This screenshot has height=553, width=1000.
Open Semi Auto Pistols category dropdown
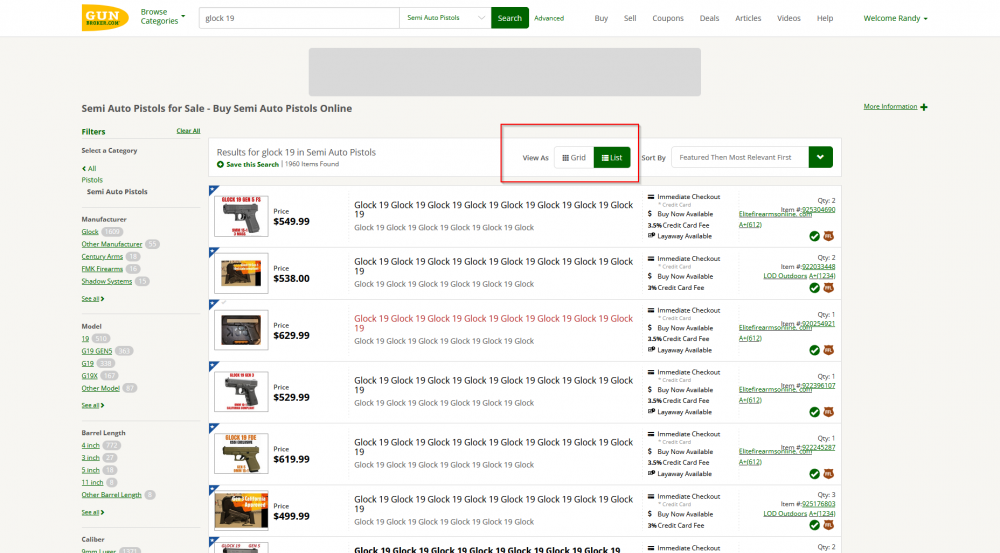[x=445, y=18]
